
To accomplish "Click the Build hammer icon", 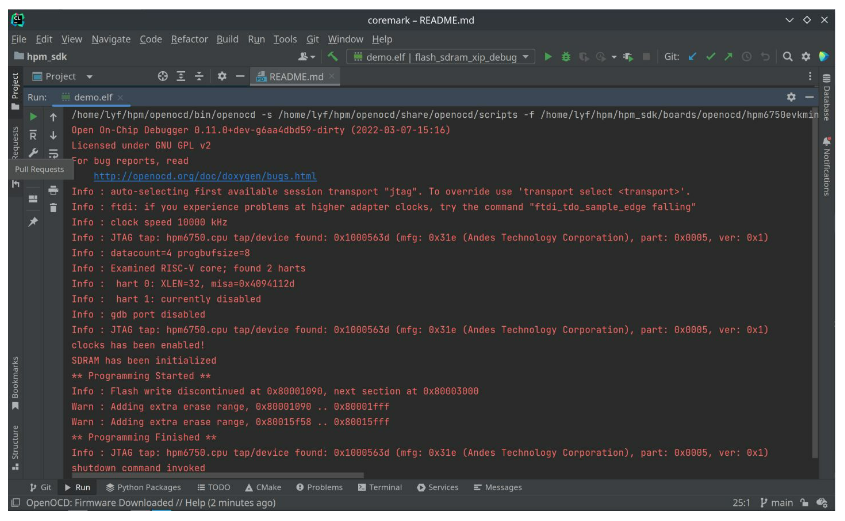I will [333, 57].
